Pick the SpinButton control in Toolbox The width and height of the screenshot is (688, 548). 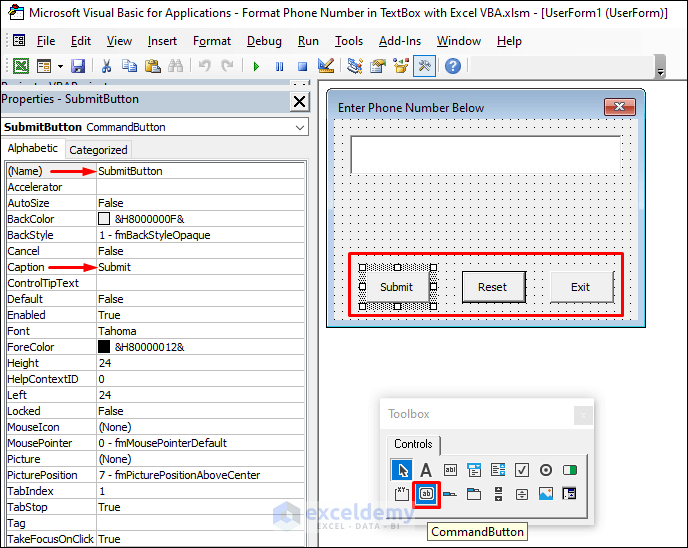click(522, 494)
